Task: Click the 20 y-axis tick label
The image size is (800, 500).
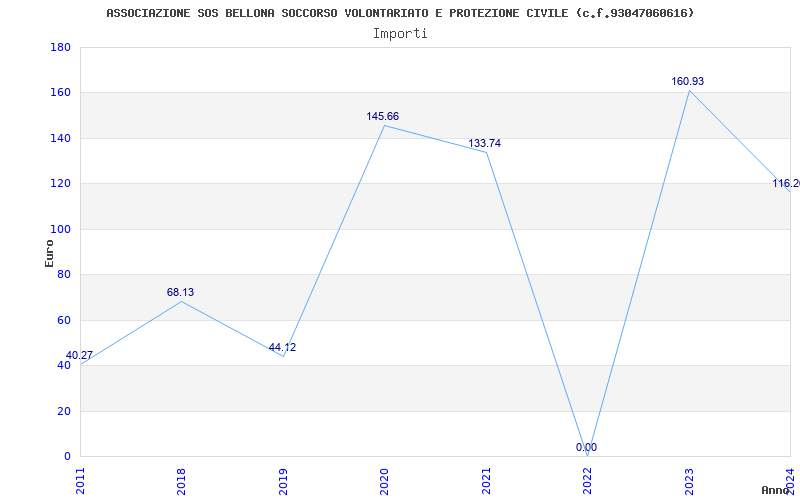Action: (64, 411)
